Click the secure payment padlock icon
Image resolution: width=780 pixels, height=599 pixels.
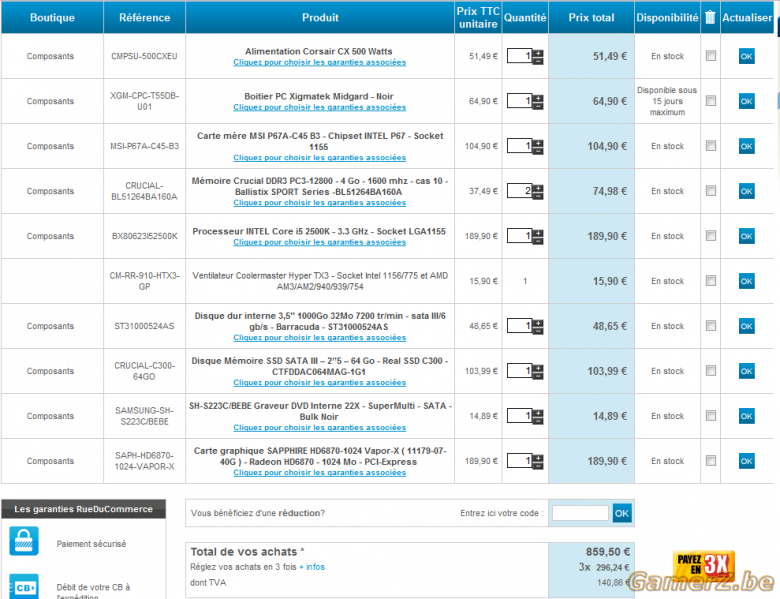24,541
